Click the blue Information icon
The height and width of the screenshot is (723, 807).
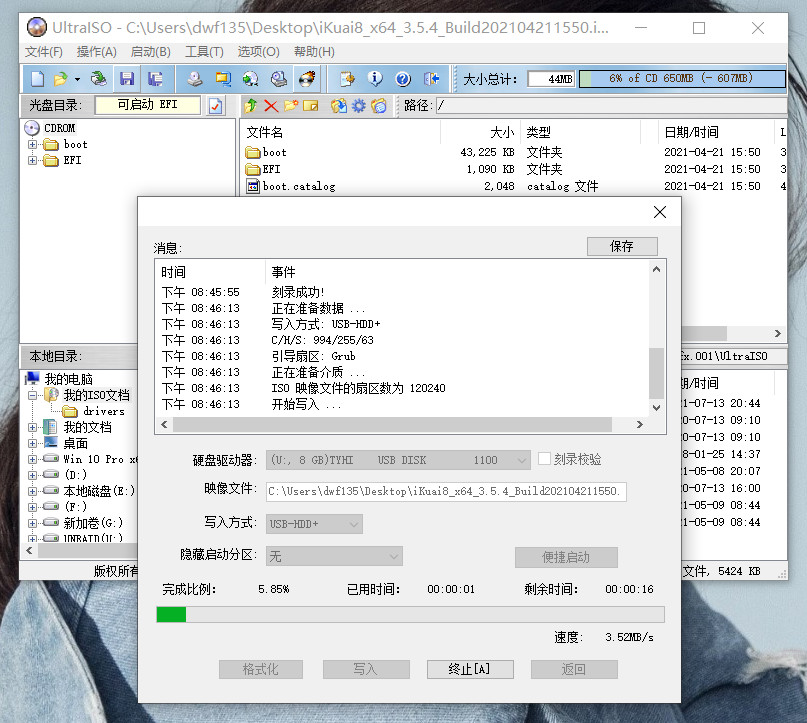375,79
